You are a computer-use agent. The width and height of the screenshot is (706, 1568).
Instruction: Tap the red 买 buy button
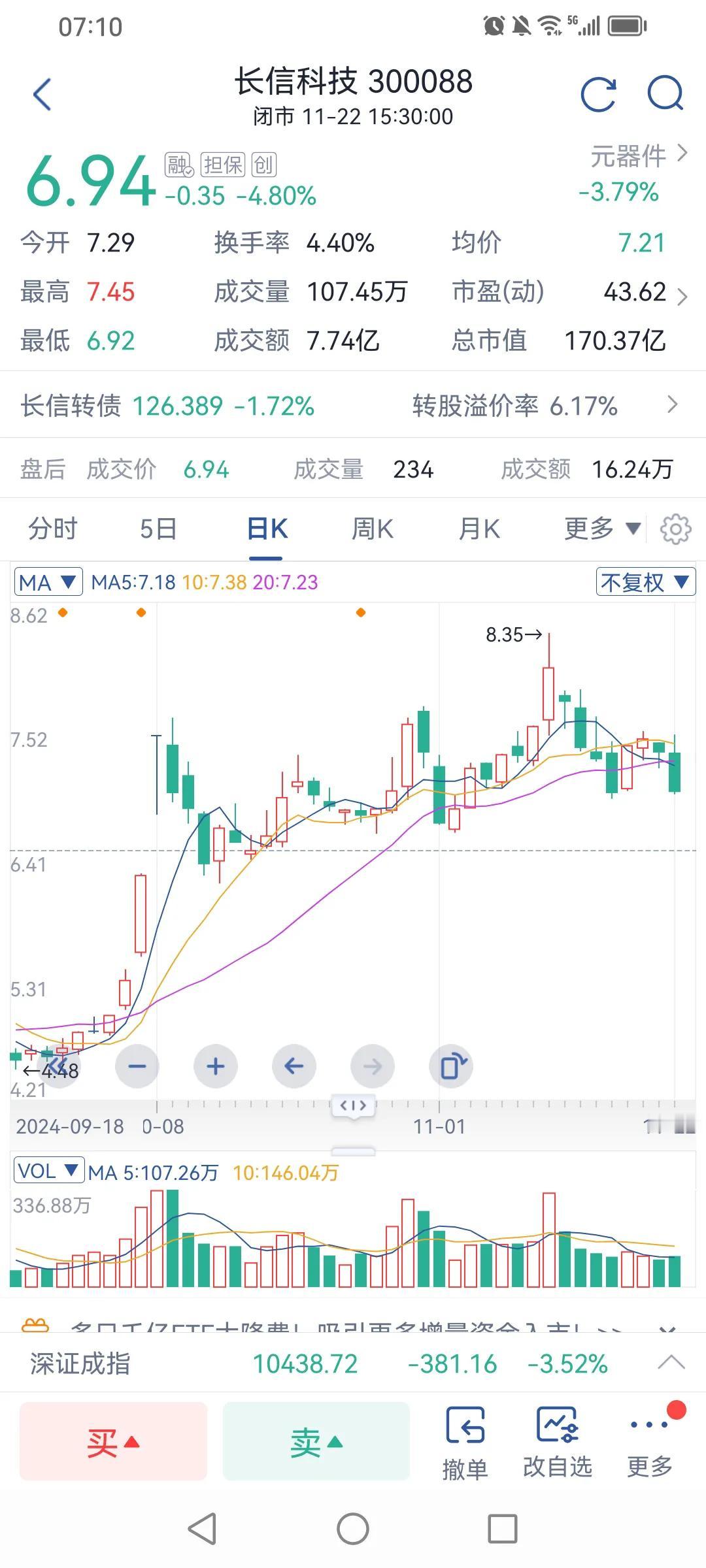[x=113, y=1441]
